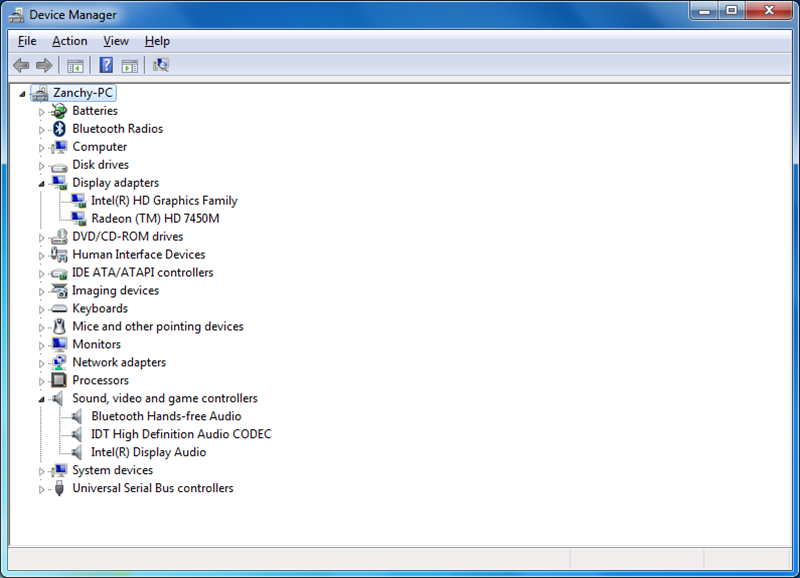Click the Imaging devices icon
This screenshot has width=800, height=578.
point(59,291)
